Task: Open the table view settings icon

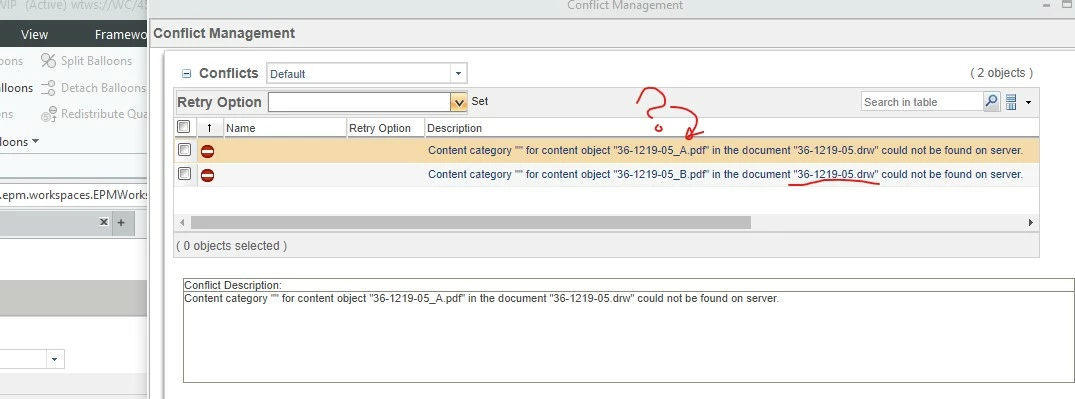Action: [1011, 102]
